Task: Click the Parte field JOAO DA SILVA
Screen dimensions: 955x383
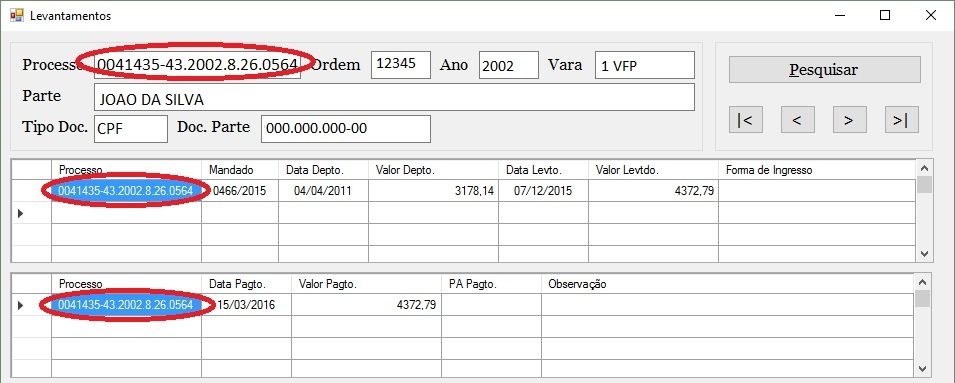Action: coord(394,97)
